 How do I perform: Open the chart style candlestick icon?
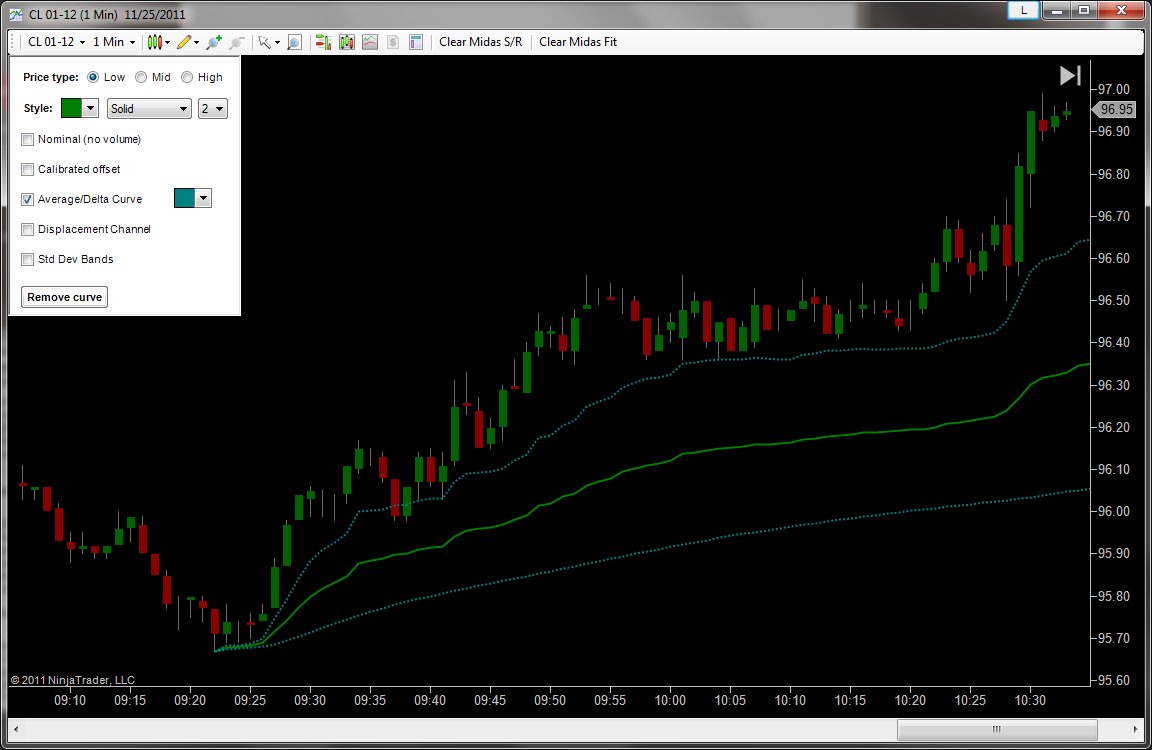(154, 42)
